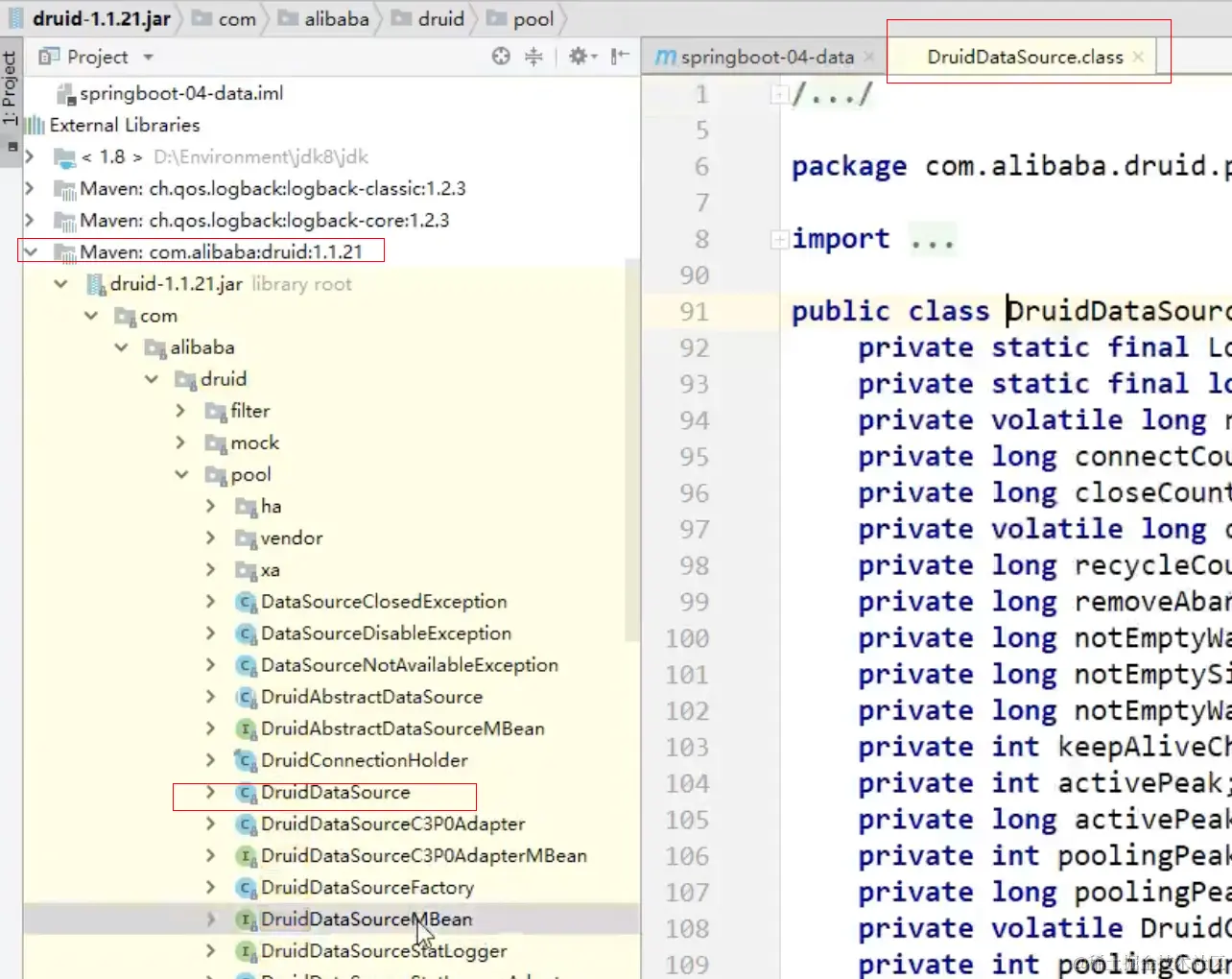The image size is (1232, 979).
Task: Click the 'int activePeak' code line
Action: point(1044,783)
